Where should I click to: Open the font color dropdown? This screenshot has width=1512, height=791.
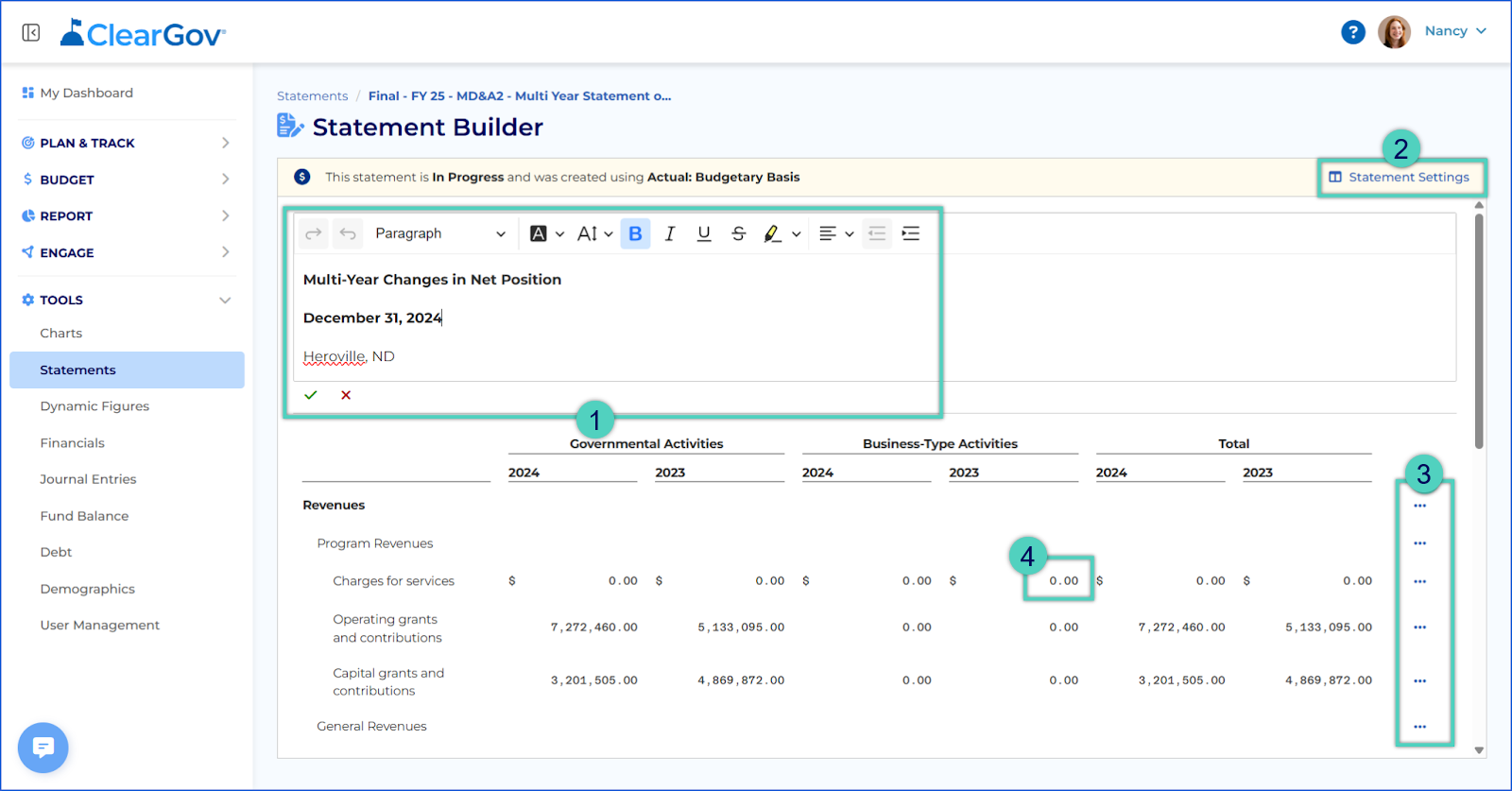(546, 233)
